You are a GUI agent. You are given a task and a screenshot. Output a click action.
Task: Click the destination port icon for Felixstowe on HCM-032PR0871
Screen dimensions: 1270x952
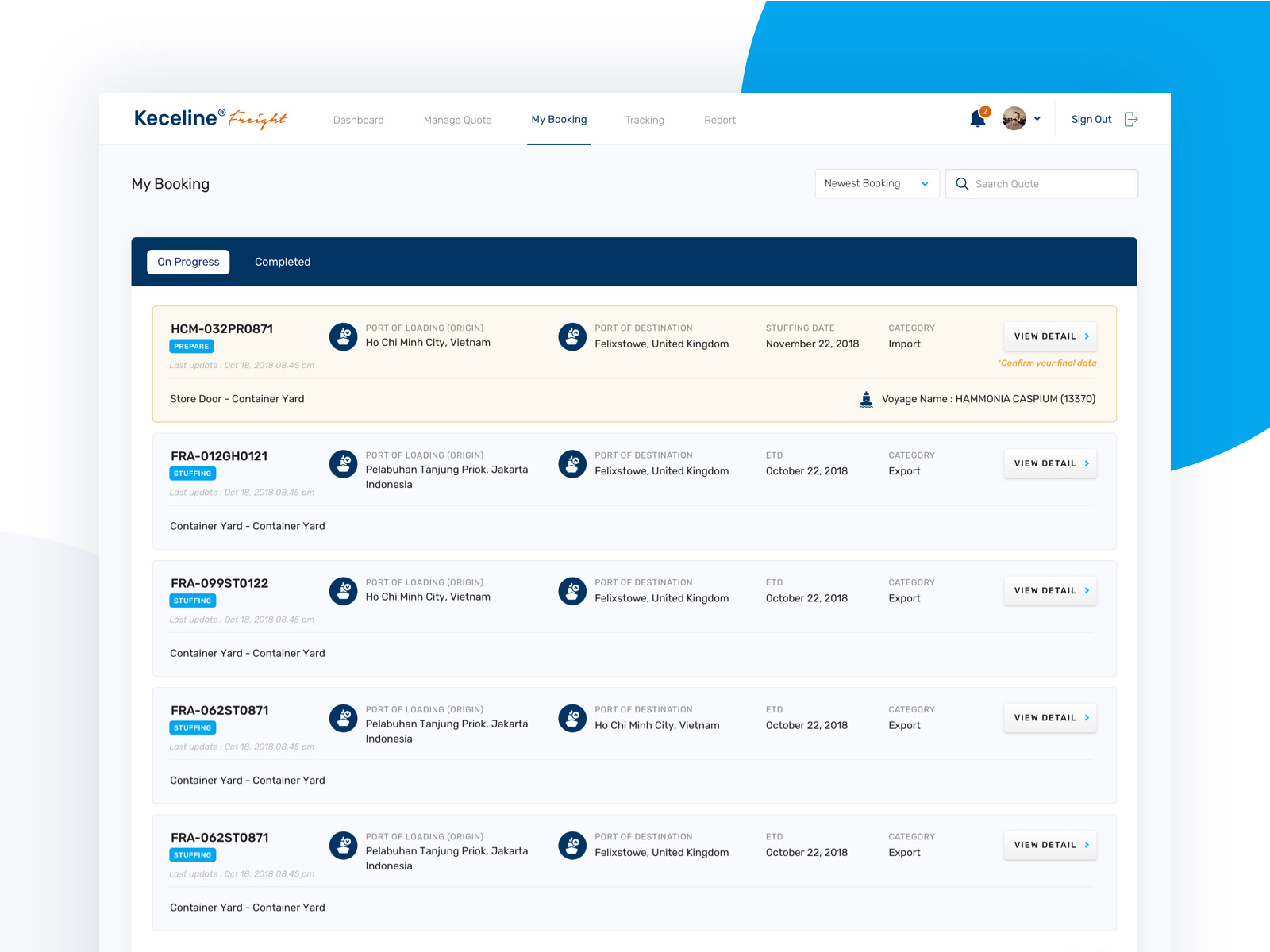(x=572, y=336)
